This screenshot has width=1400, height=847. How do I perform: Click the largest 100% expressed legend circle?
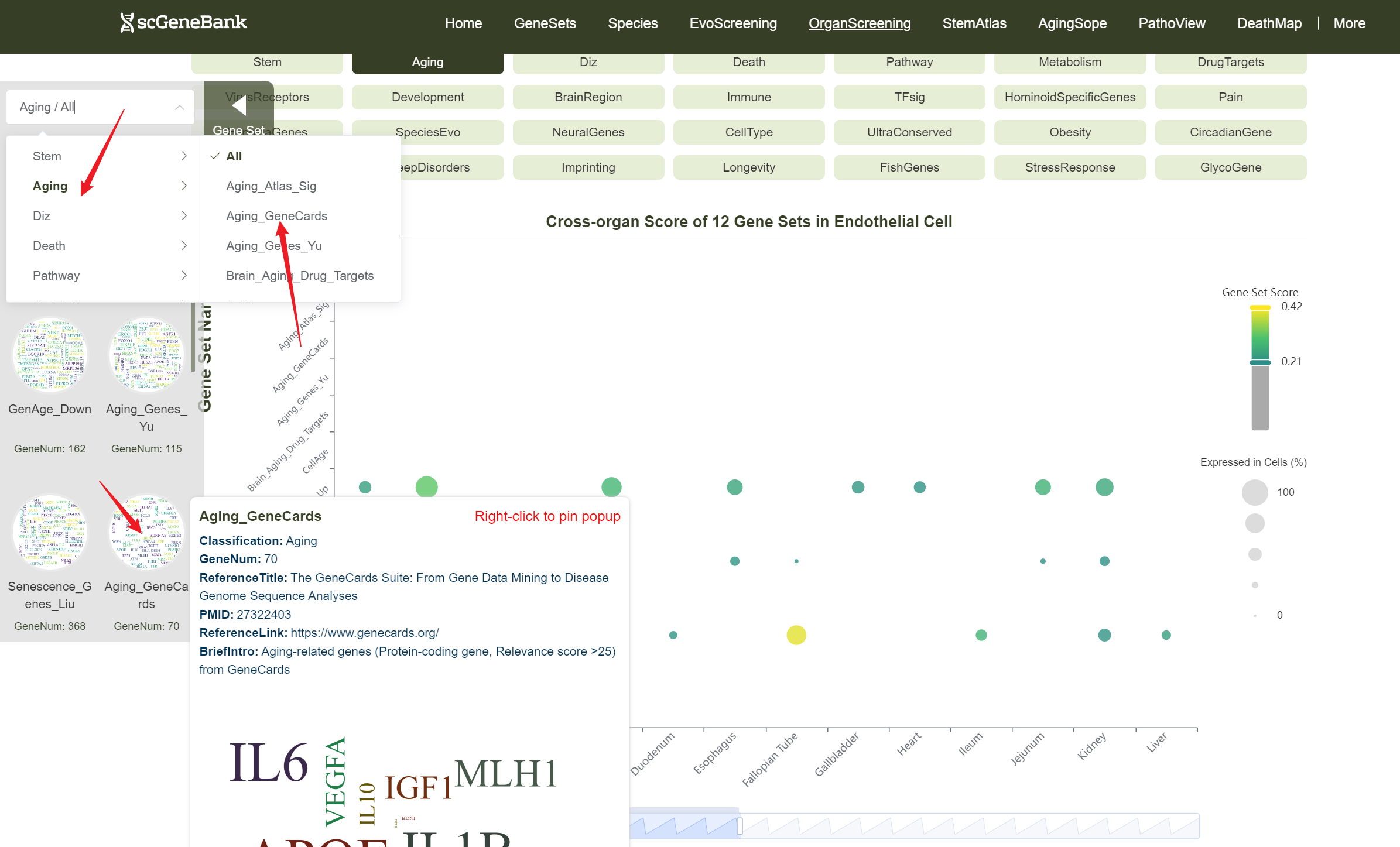click(x=1254, y=492)
